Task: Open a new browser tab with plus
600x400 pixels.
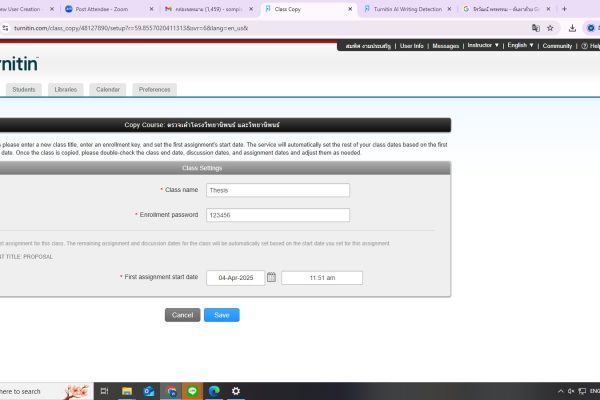Action: pyautogui.click(x=564, y=9)
